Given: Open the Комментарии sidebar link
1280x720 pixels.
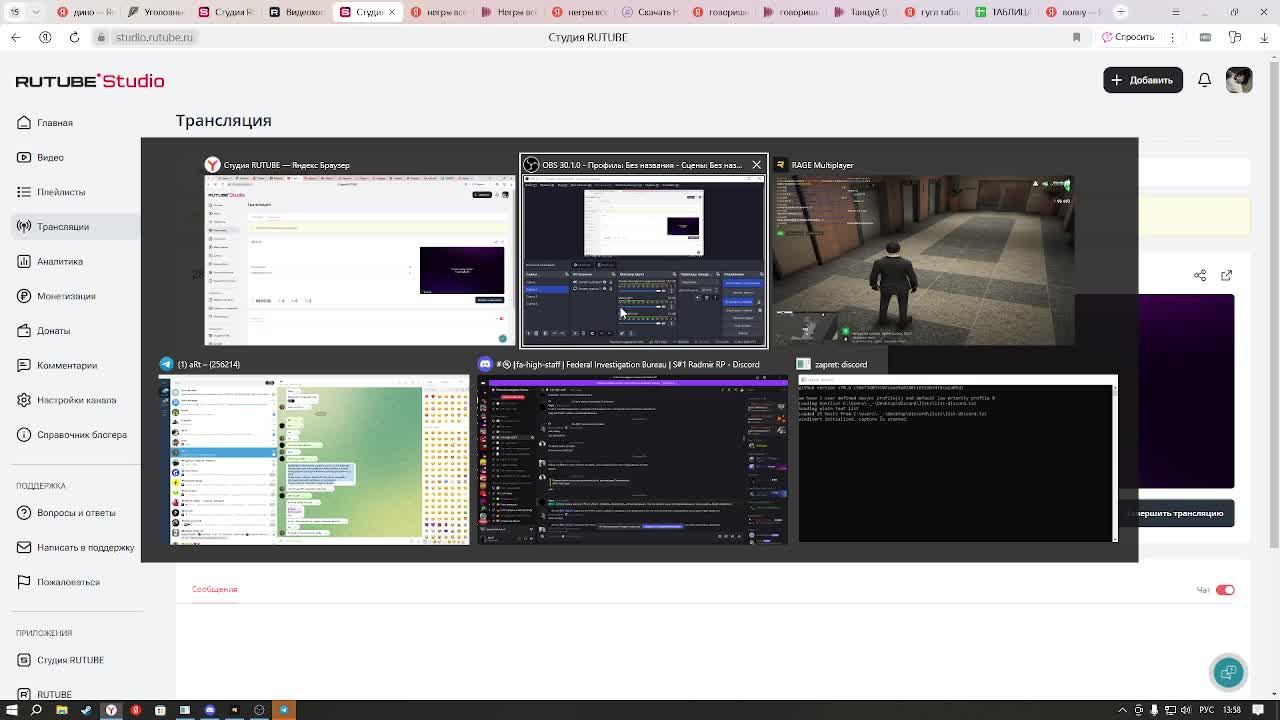Looking at the screenshot, I should pyautogui.click(x=57, y=366).
